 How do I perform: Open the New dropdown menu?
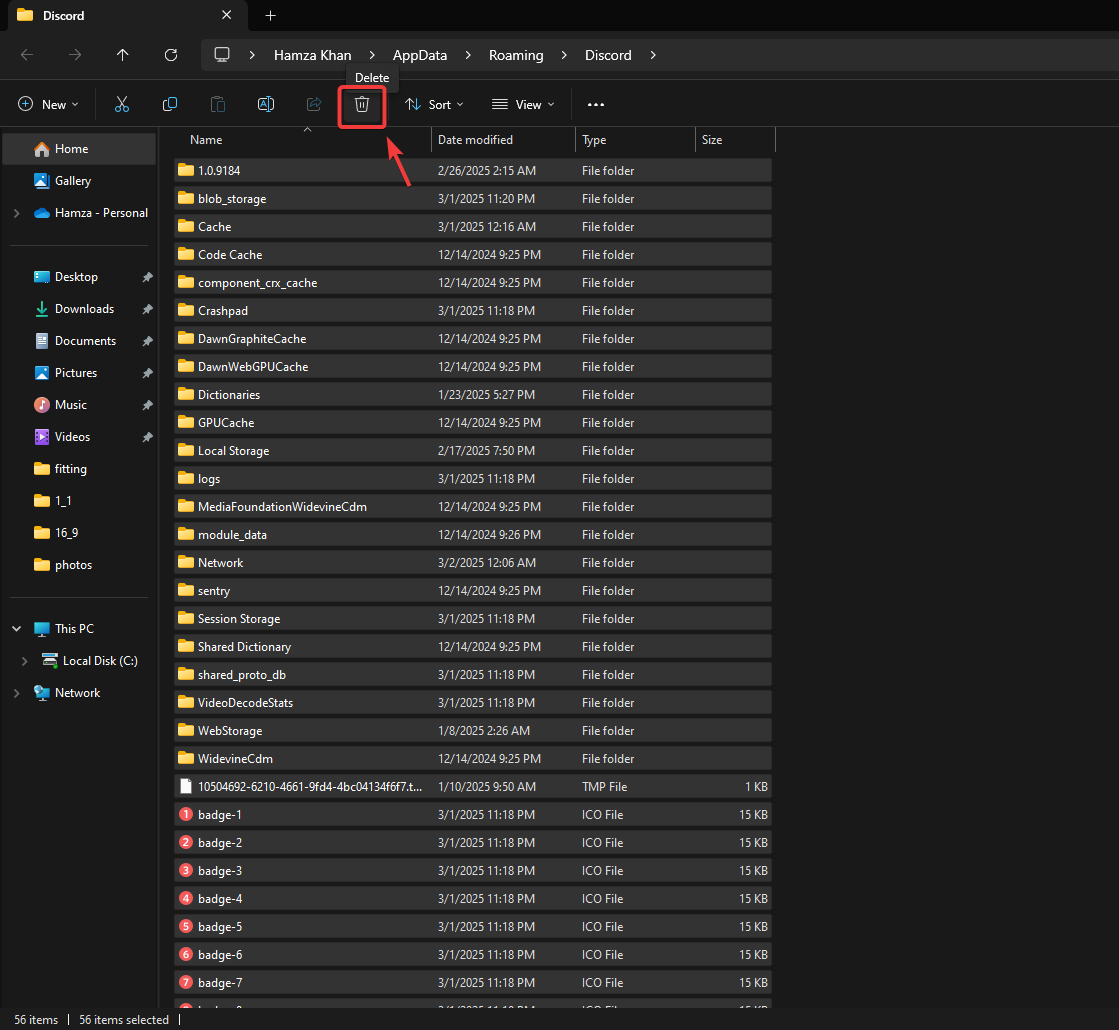pyautogui.click(x=46, y=105)
